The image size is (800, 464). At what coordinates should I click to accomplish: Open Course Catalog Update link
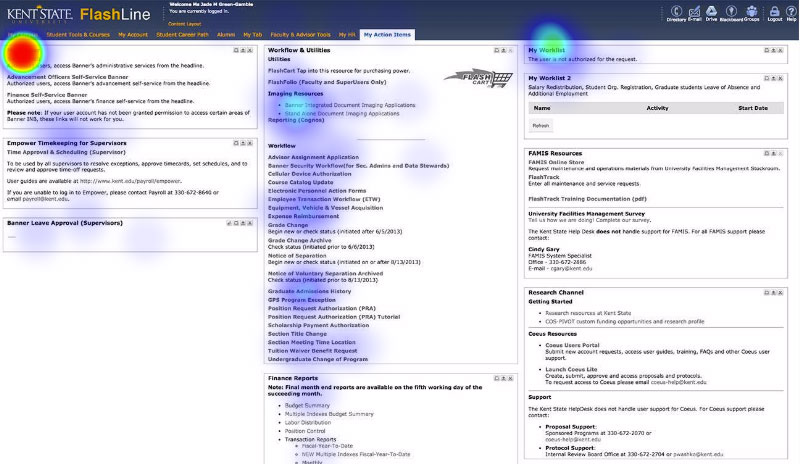(301, 182)
